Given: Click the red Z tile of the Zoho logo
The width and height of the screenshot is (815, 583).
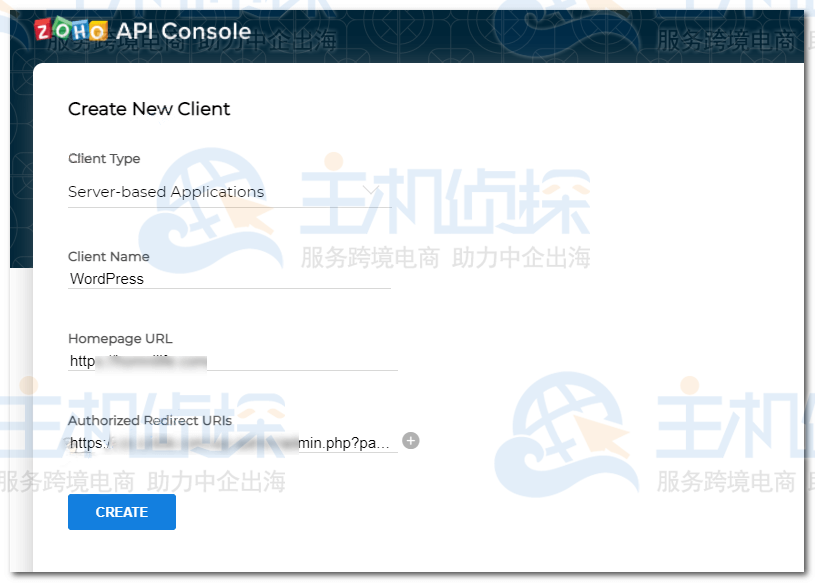Looking at the screenshot, I should click(x=43, y=31).
